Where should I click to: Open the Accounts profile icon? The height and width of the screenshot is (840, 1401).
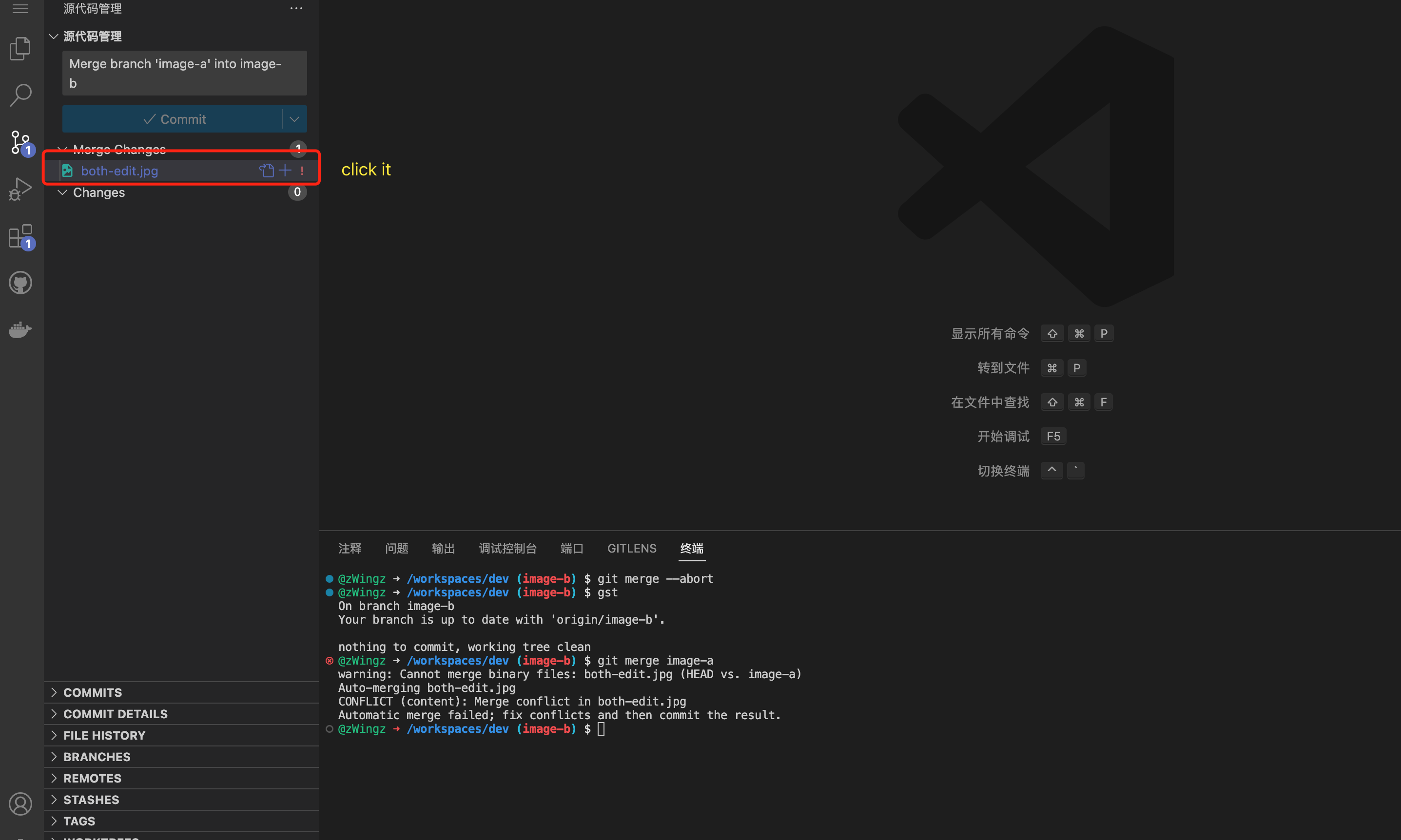click(20, 804)
